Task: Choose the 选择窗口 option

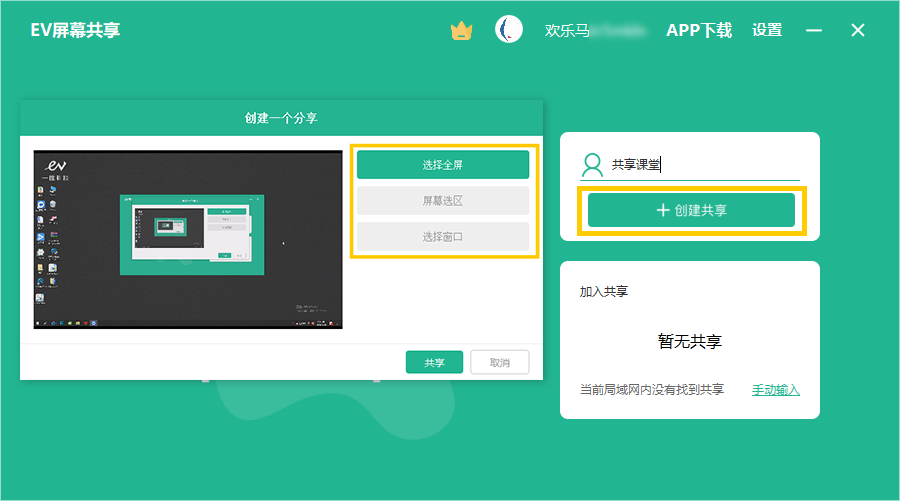Action: point(443,236)
